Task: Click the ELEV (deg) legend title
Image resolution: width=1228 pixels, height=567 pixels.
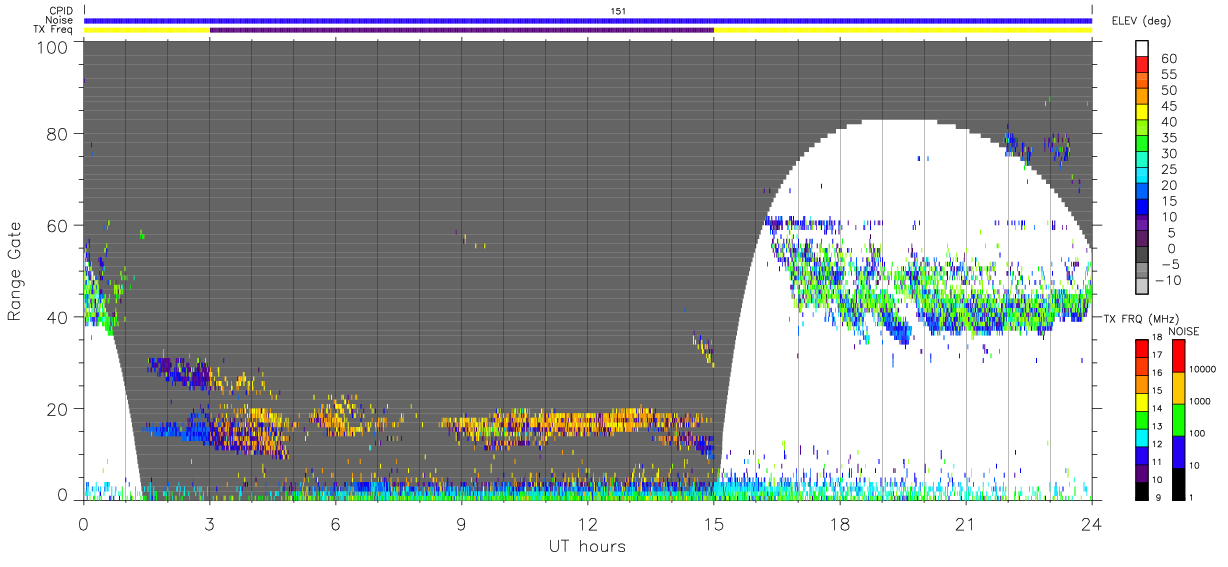Action: coord(1141,21)
